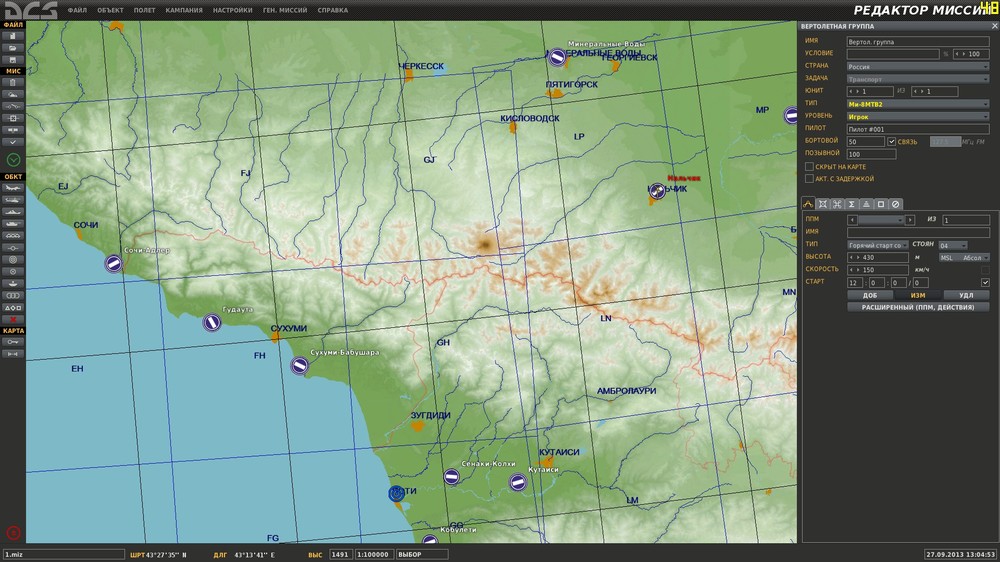
Task: Switch to the Σ summary tab
Action: pos(851,204)
